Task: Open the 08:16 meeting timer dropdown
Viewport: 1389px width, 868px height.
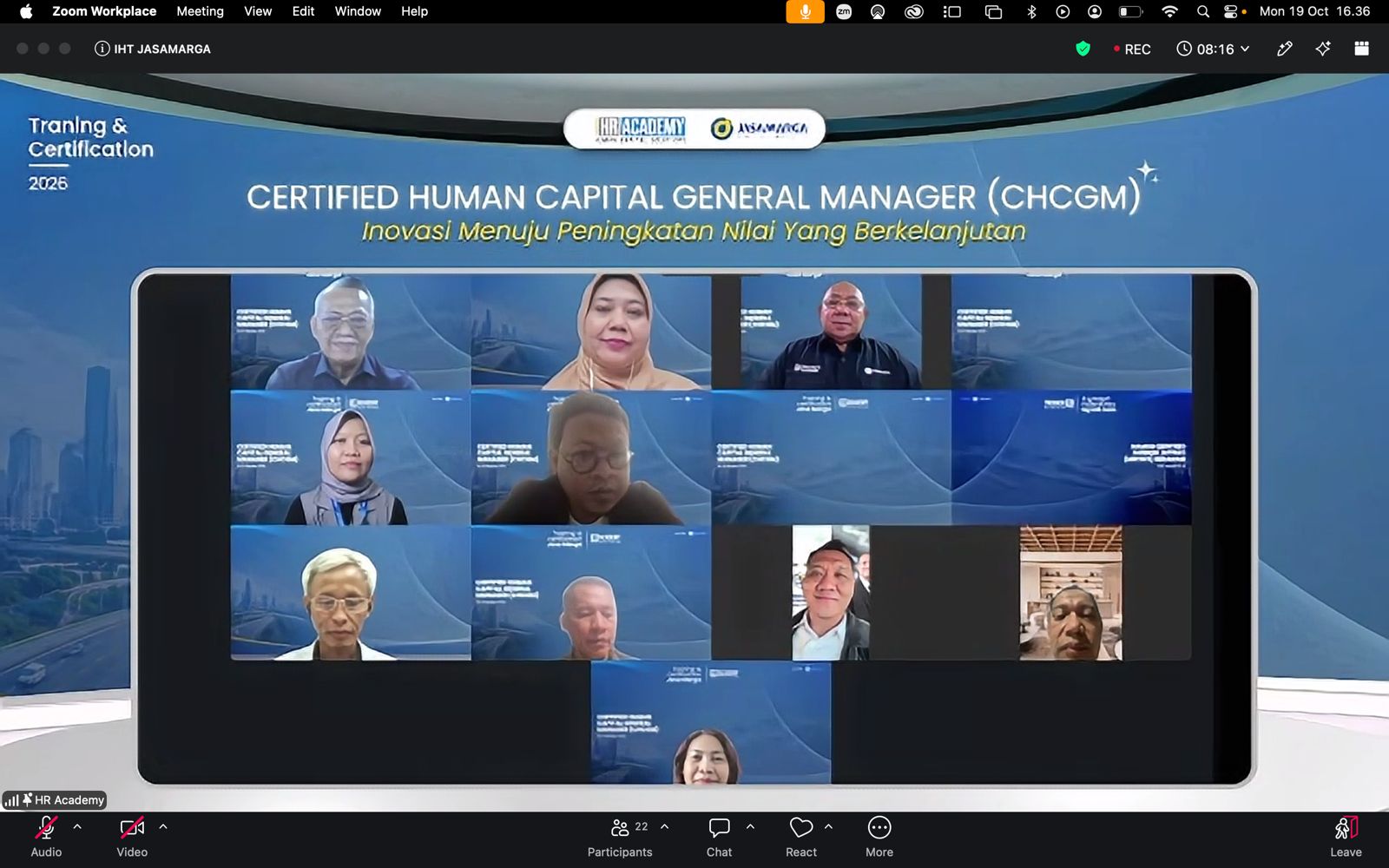Action: (1213, 49)
